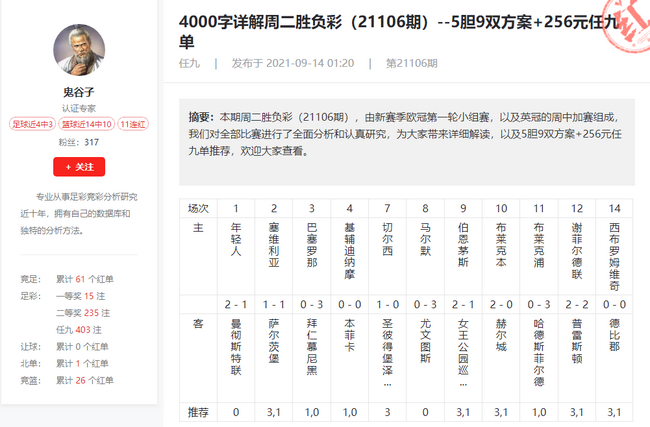This screenshot has height=427, width=650.
Task: Click score 2 - 2 under 谢菲尔德联
Action: 577,305
